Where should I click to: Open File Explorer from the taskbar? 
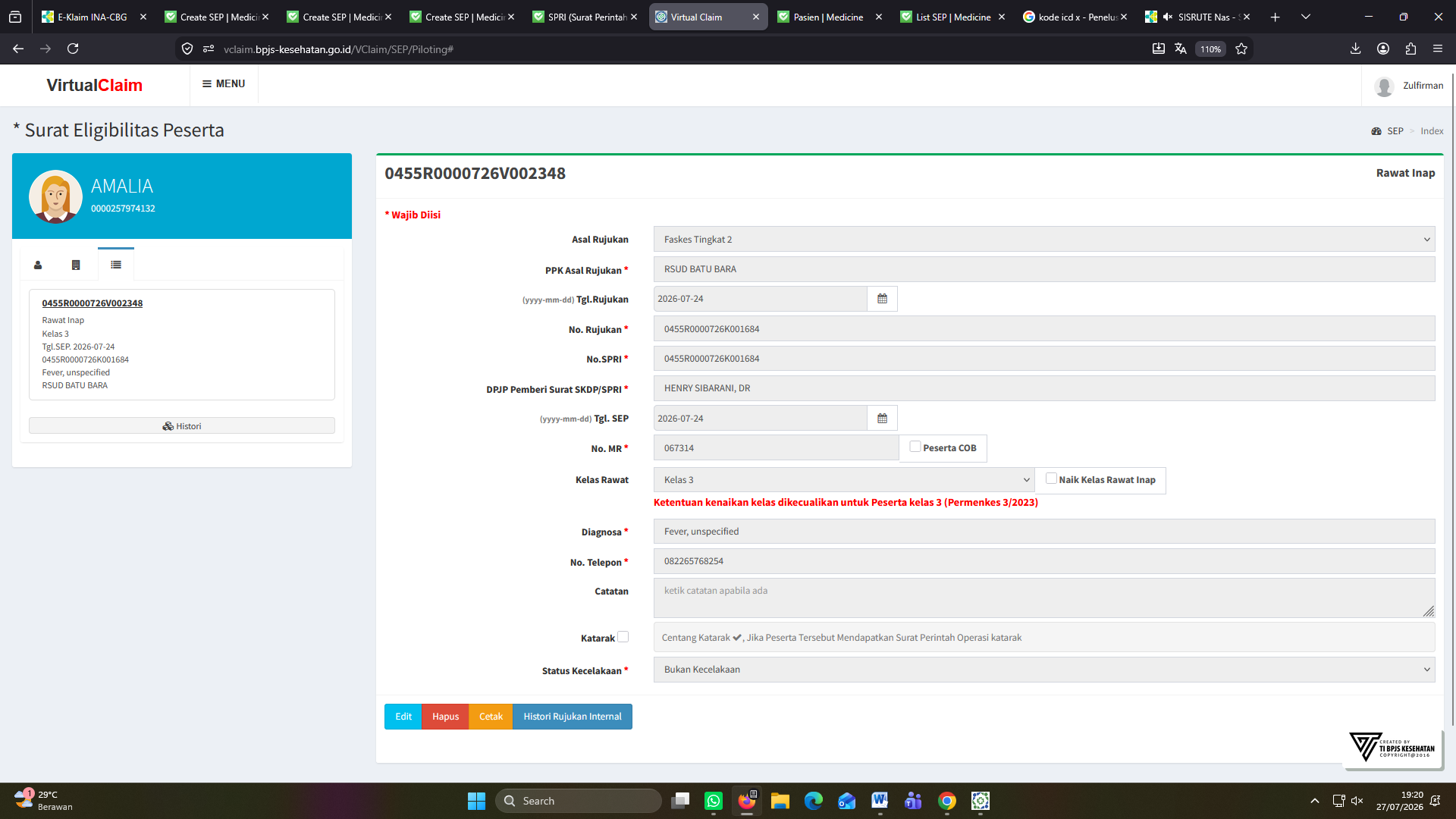[780, 801]
